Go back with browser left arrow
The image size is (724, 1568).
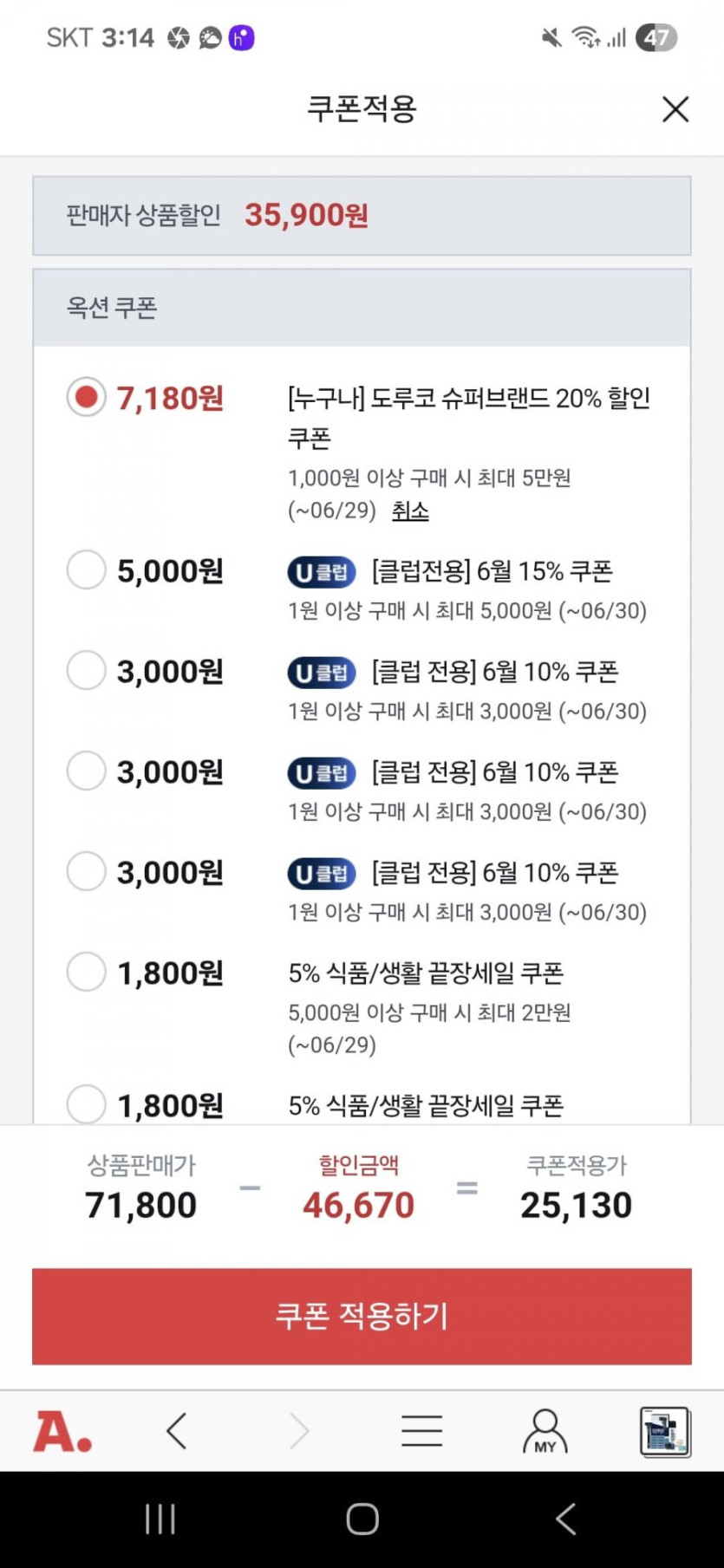pyautogui.click(x=177, y=1431)
